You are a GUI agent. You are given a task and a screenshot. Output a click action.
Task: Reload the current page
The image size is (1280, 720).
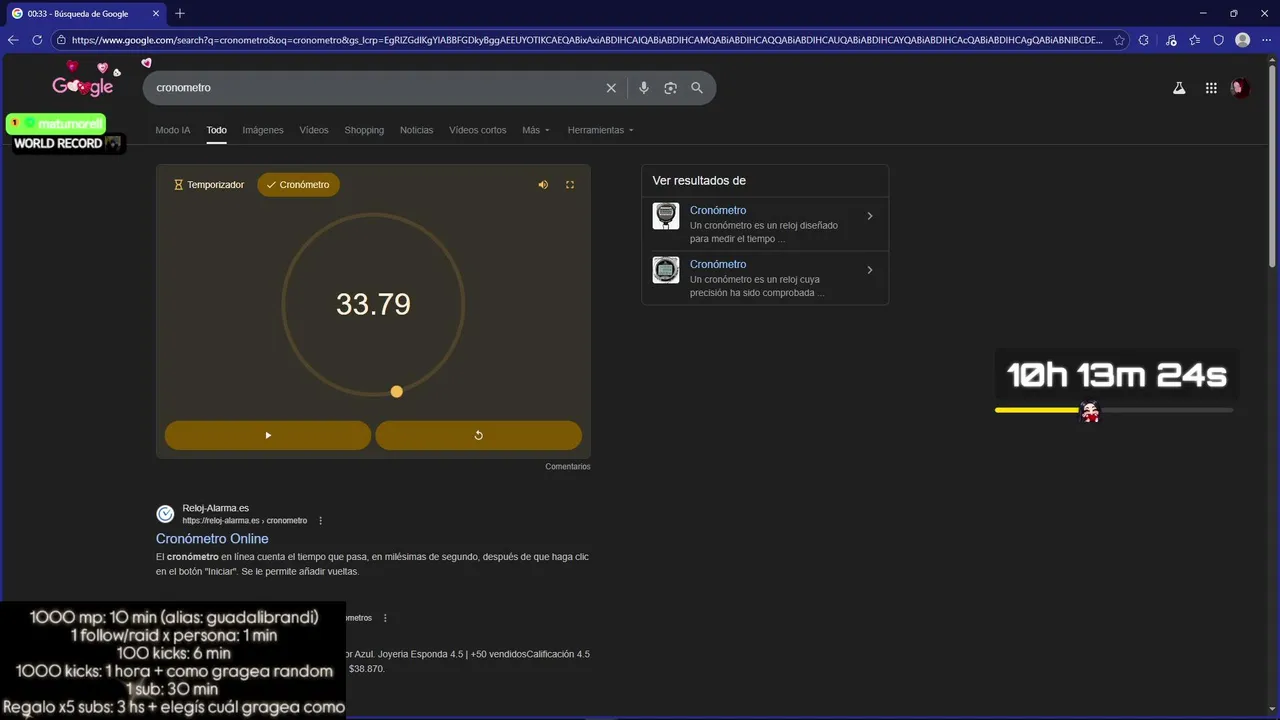click(x=37, y=40)
